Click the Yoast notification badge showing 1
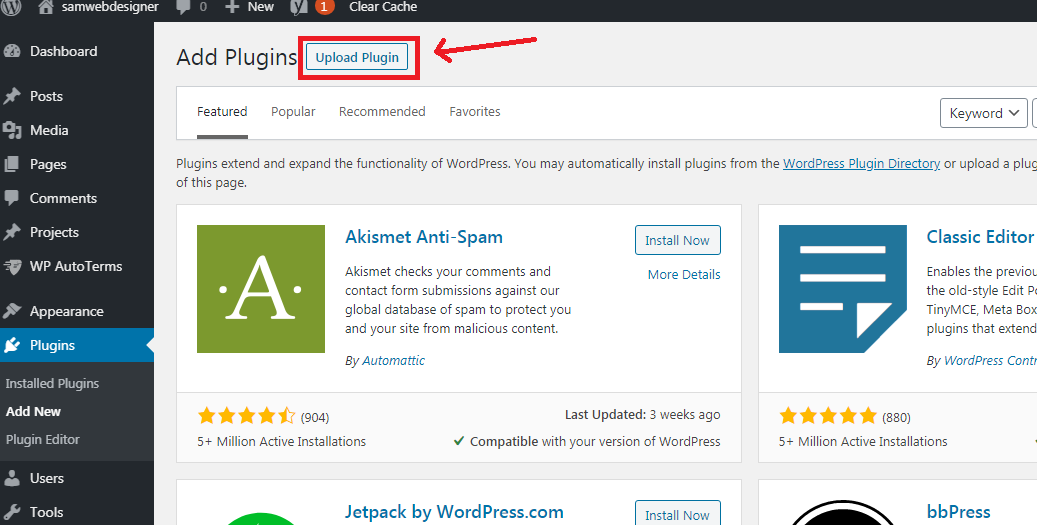The height and width of the screenshot is (525, 1037). click(324, 7)
